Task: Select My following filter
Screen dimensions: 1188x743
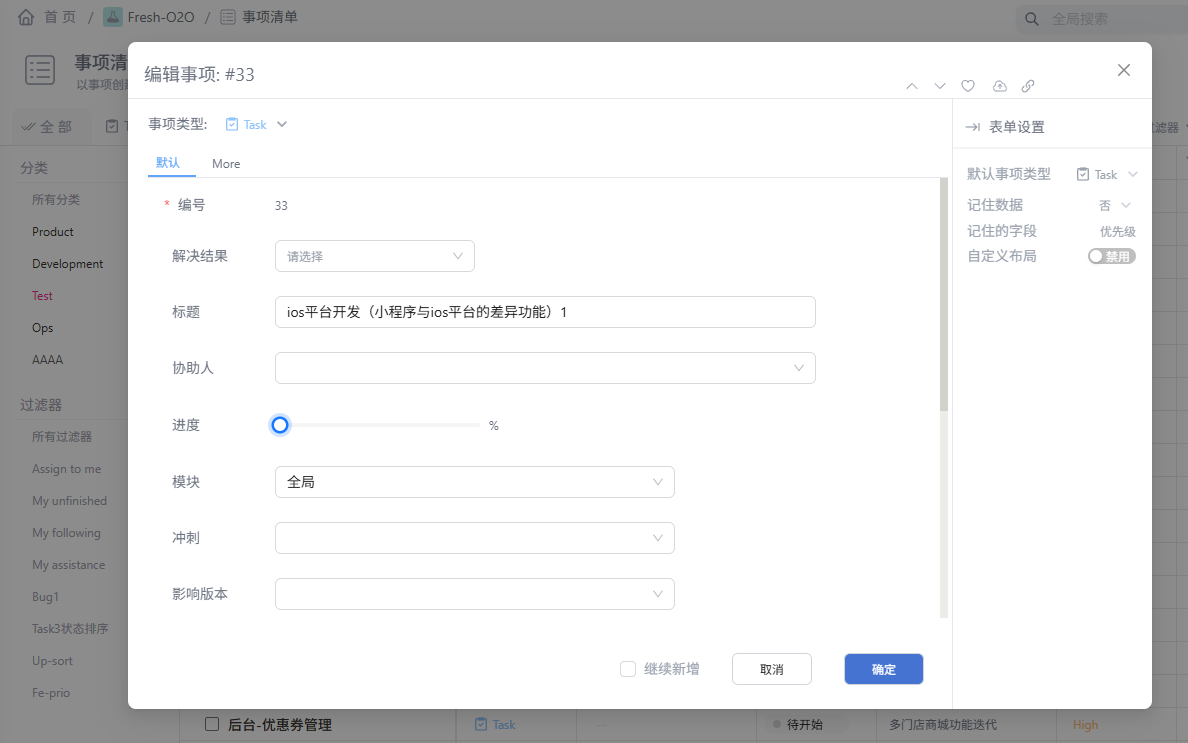Action: (67, 532)
